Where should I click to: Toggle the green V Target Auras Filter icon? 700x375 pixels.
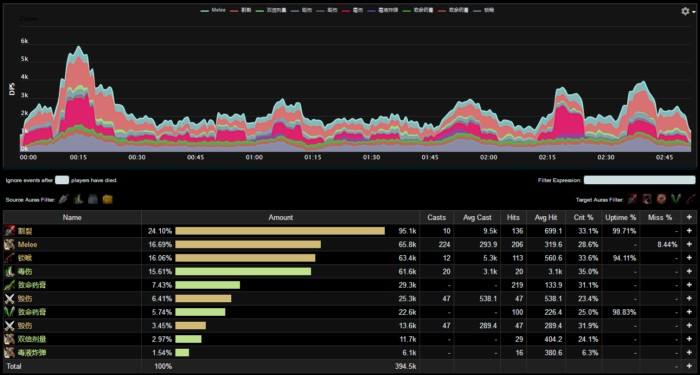[676, 199]
